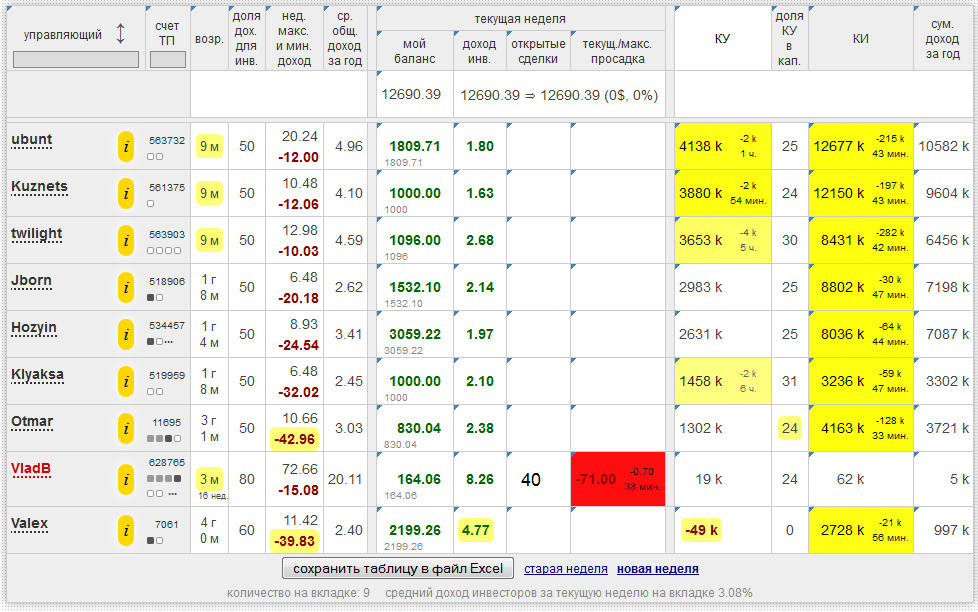
Task: Click the КИ value 8431 k
Action: pos(843,241)
